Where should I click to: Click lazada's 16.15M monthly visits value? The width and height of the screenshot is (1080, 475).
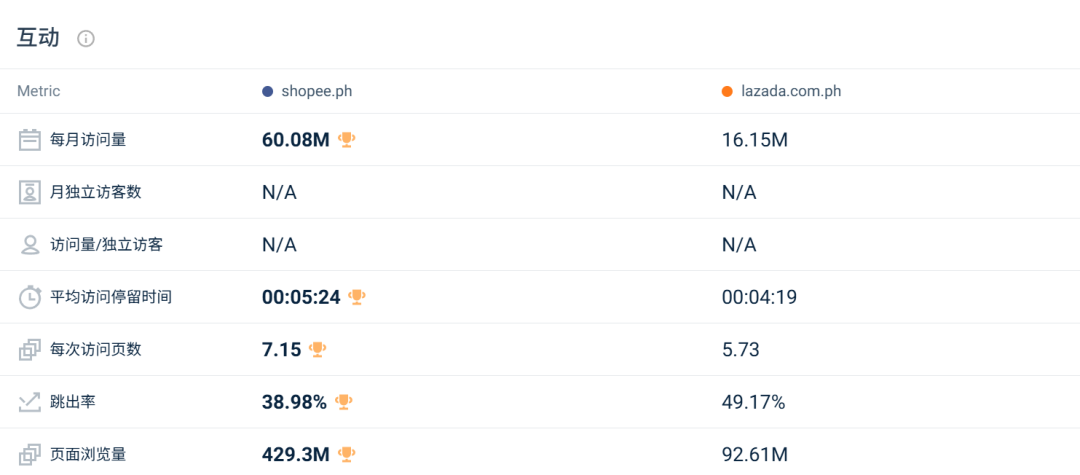coord(755,140)
